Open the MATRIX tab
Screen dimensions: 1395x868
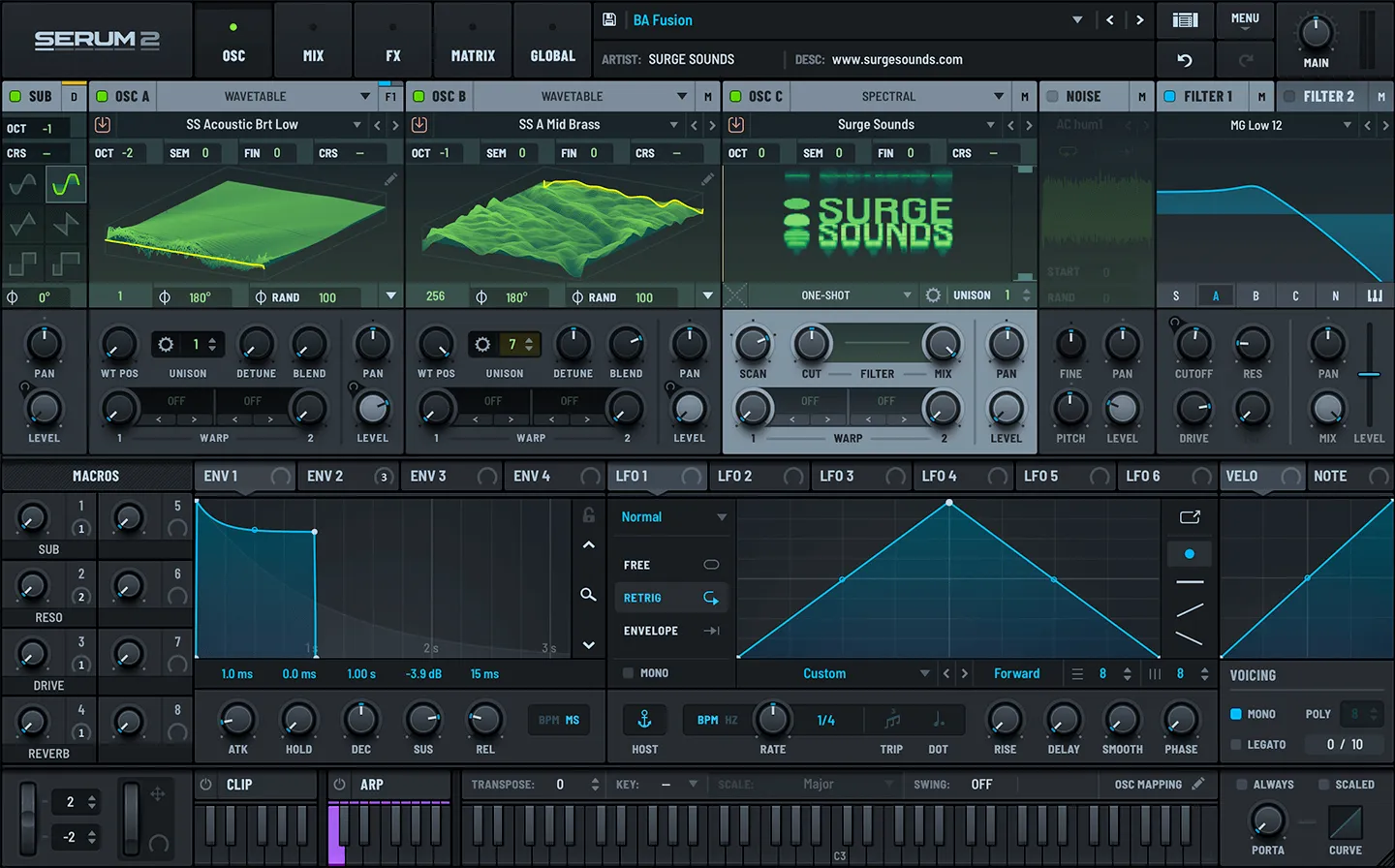pyautogui.click(x=473, y=40)
